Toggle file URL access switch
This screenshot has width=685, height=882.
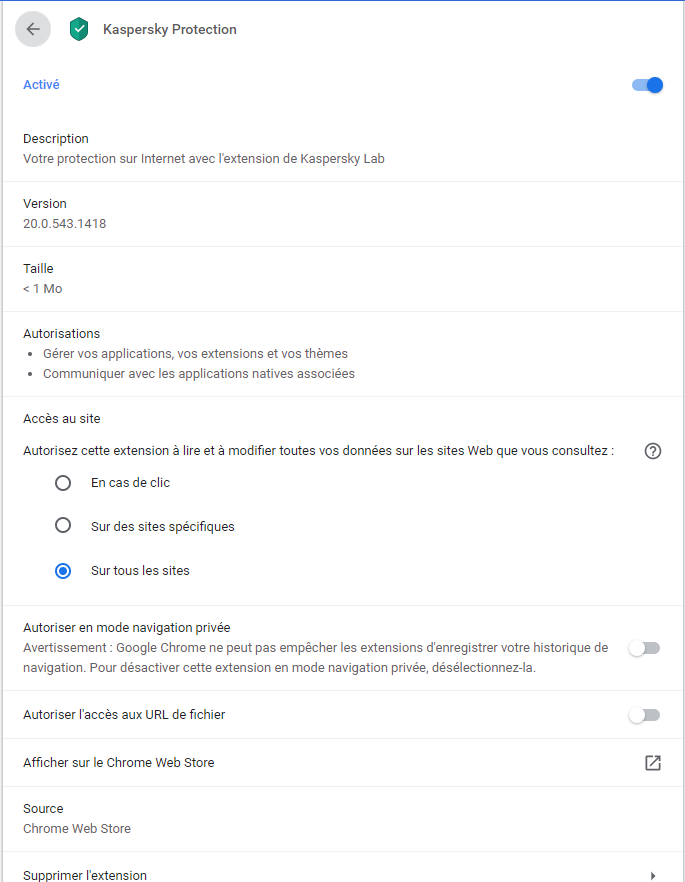(644, 715)
